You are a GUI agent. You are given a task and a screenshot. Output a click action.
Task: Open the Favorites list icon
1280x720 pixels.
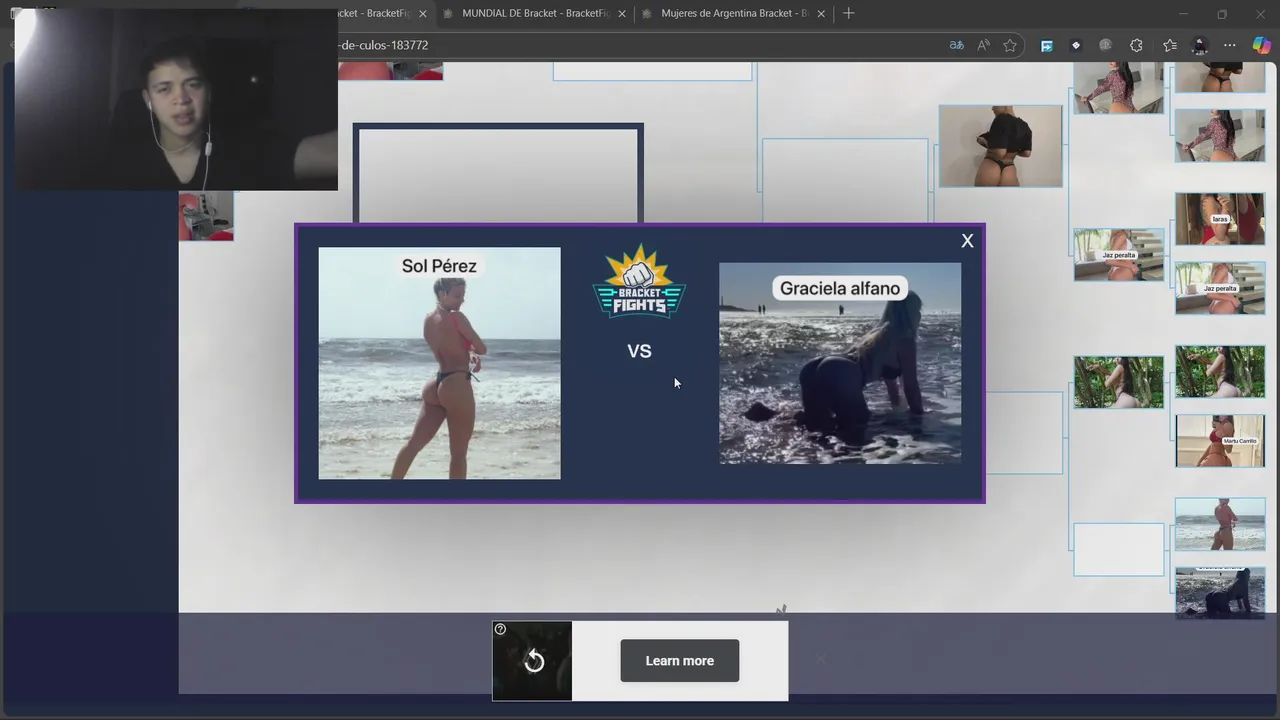click(1170, 45)
